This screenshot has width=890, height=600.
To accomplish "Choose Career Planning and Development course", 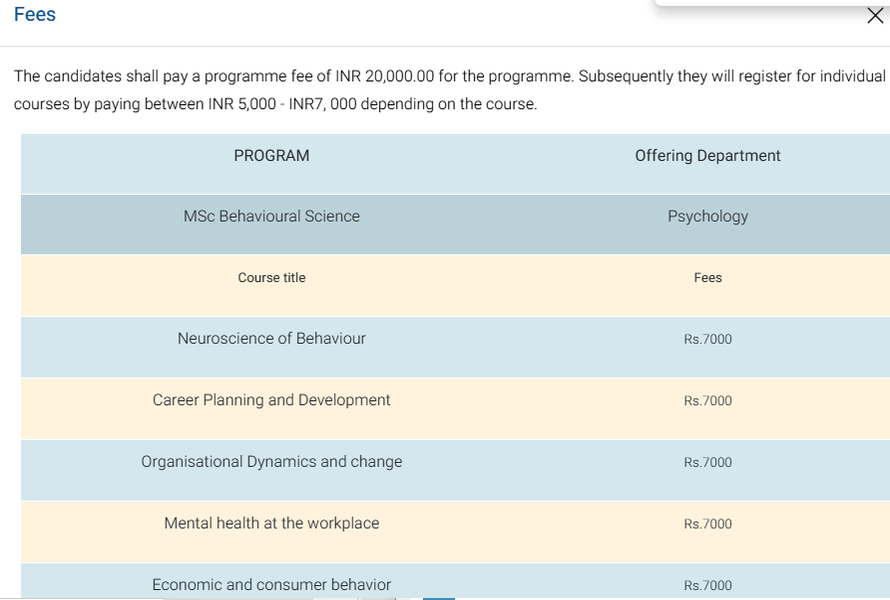I will point(271,400).
